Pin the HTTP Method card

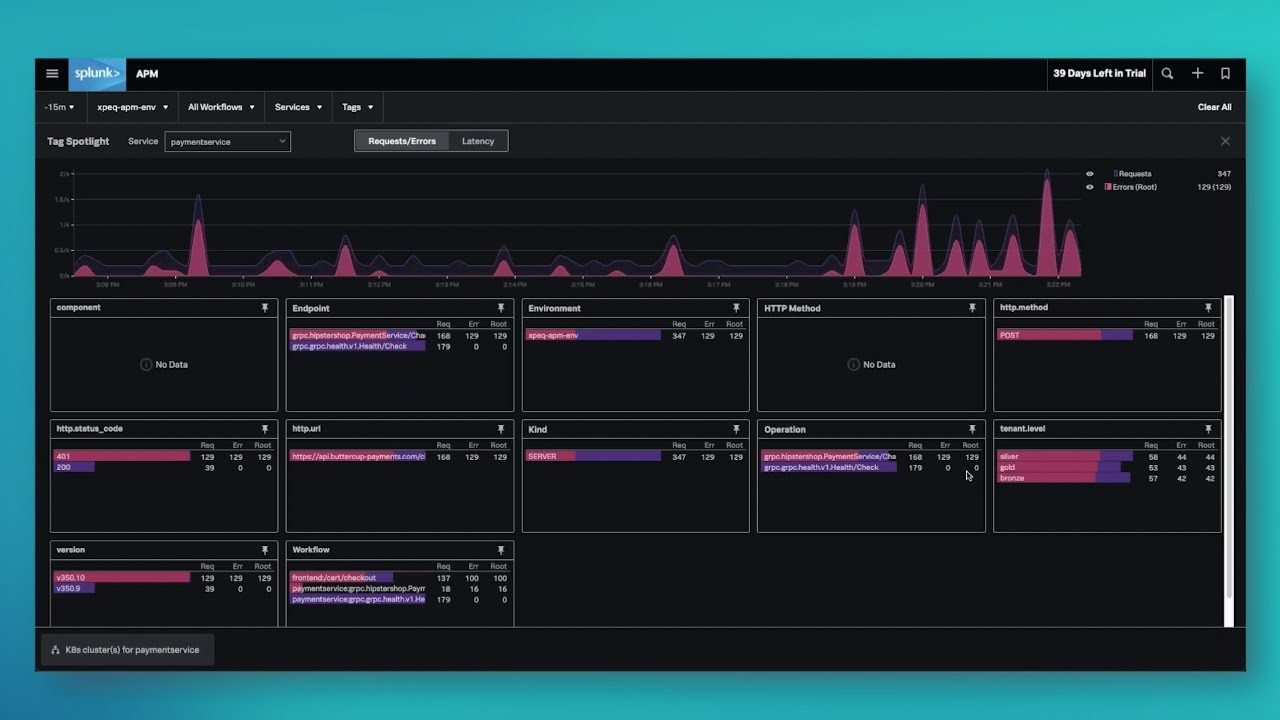pos(972,308)
